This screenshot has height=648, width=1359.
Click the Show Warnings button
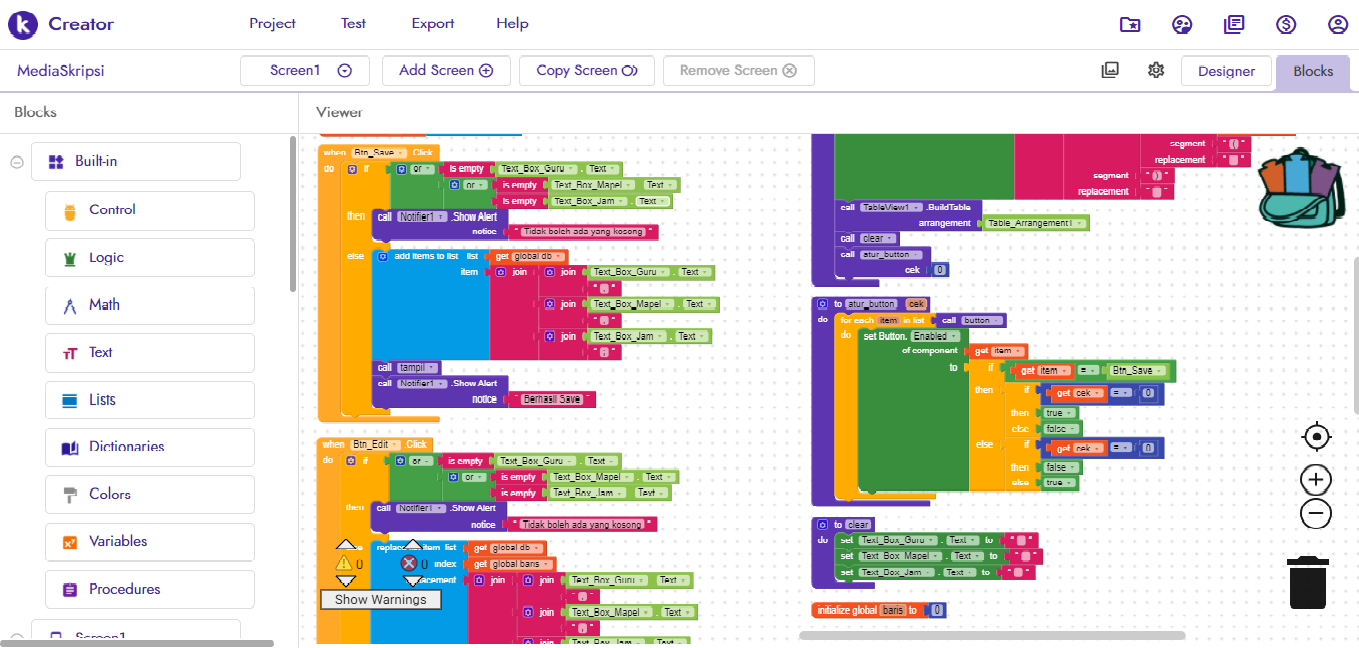(x=381, y=599)
